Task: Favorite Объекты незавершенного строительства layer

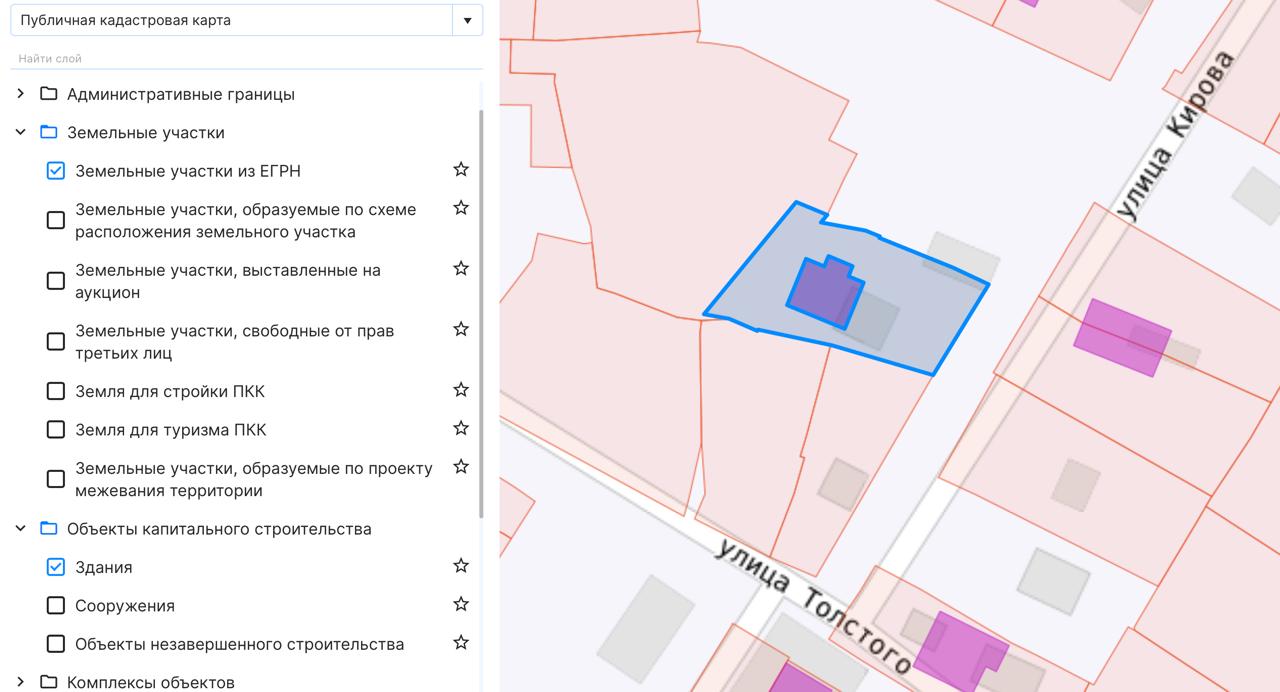Action: 461,642
